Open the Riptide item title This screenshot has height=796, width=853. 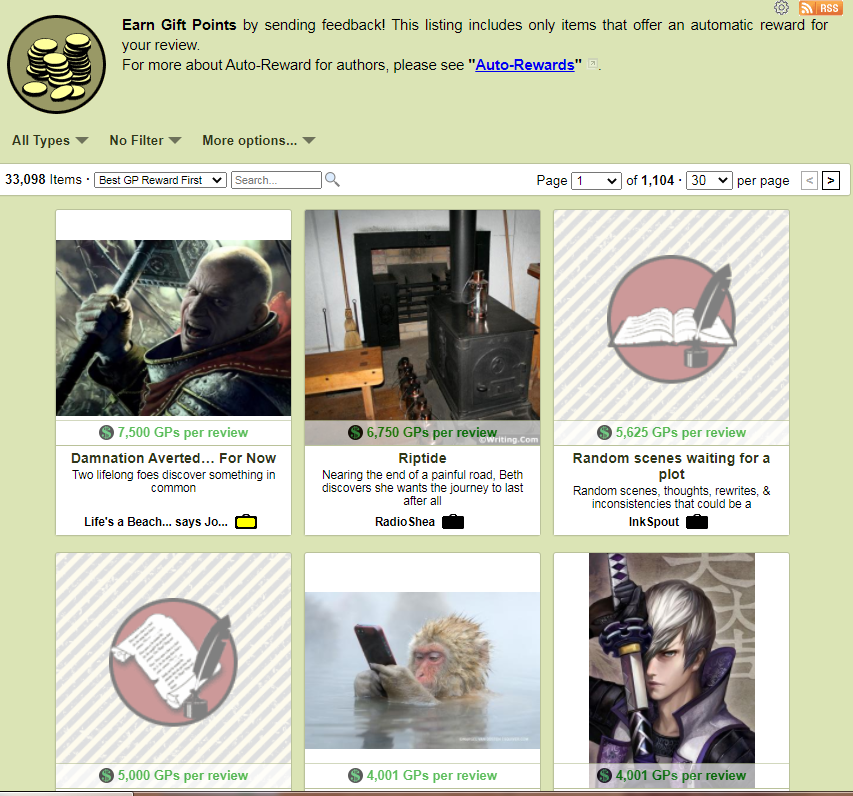click(x=422, y=458)
